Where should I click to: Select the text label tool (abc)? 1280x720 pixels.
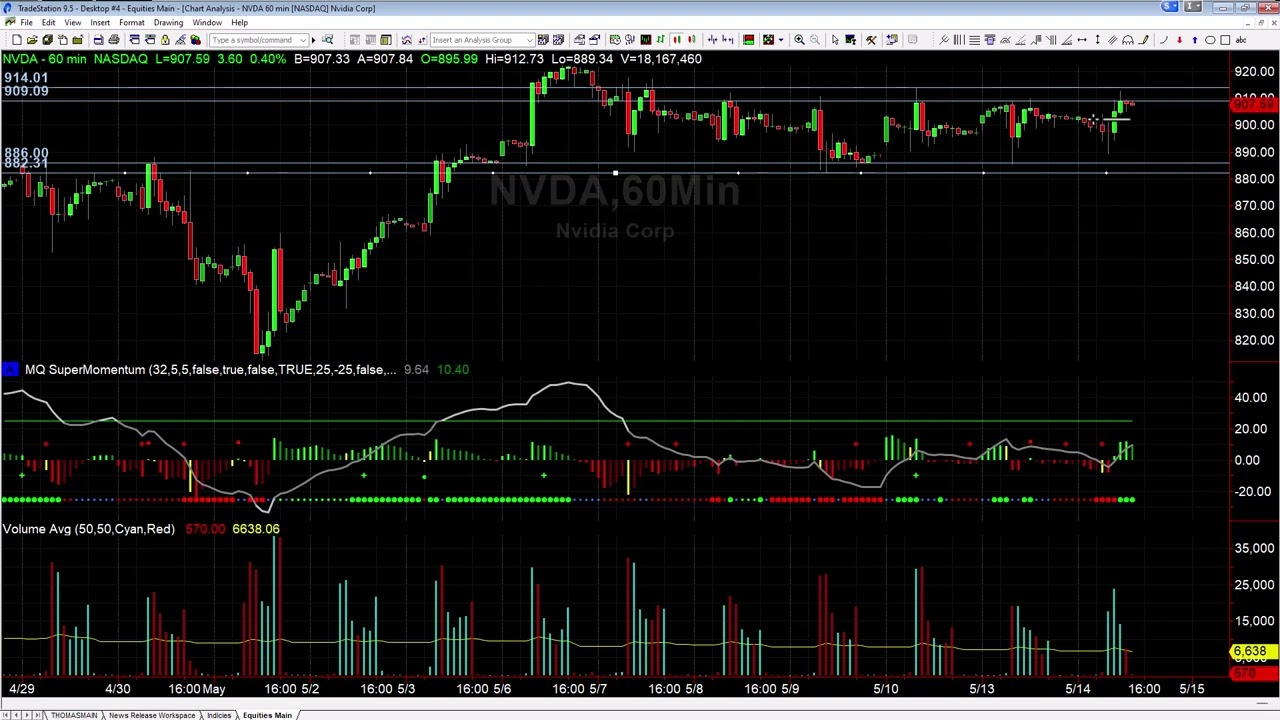(x=1241, y=40)
